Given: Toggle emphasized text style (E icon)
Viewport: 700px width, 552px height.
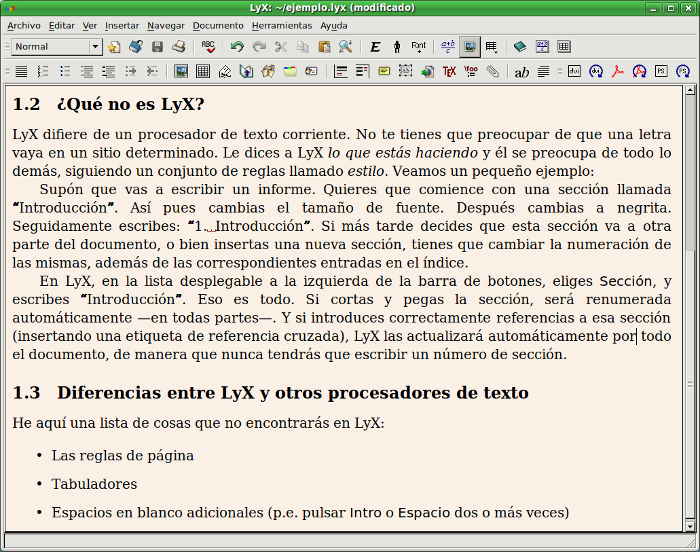Looking at the screenshot, I should click(x=375, y=47).
